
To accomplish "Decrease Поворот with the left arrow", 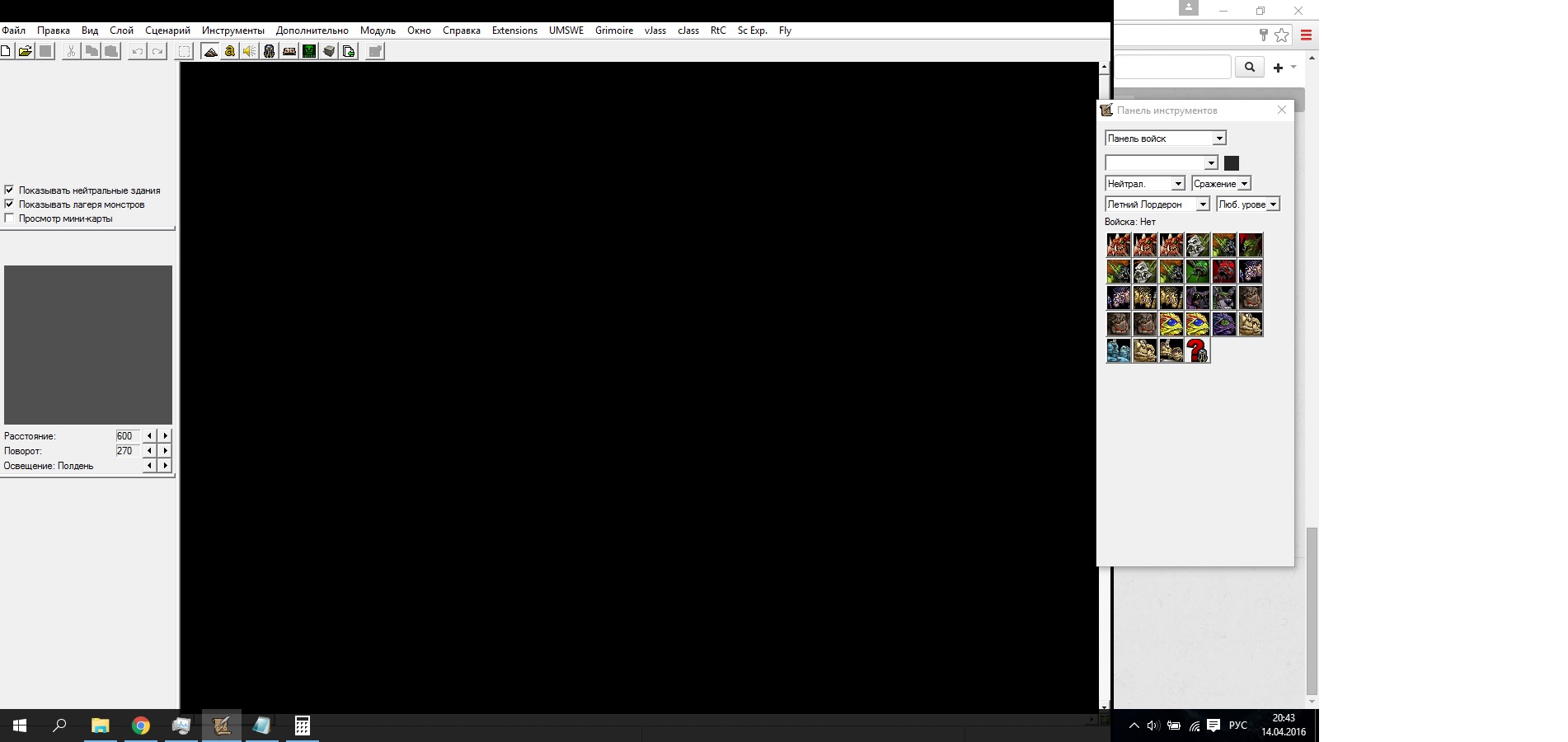I will click(149, 450).
